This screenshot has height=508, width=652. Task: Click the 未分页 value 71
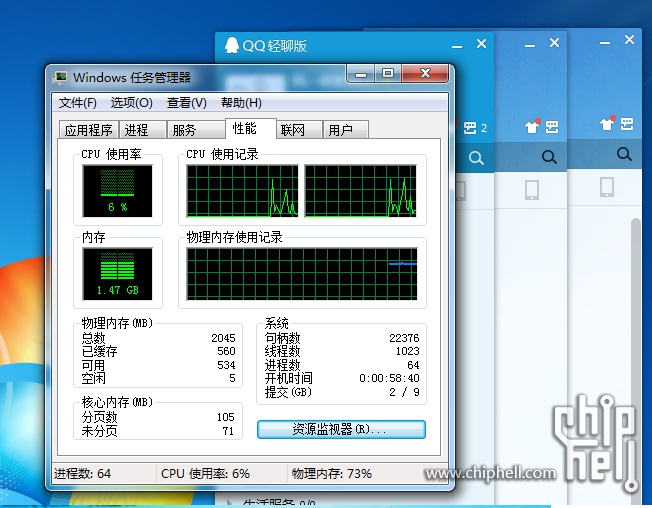coord(228,431)
